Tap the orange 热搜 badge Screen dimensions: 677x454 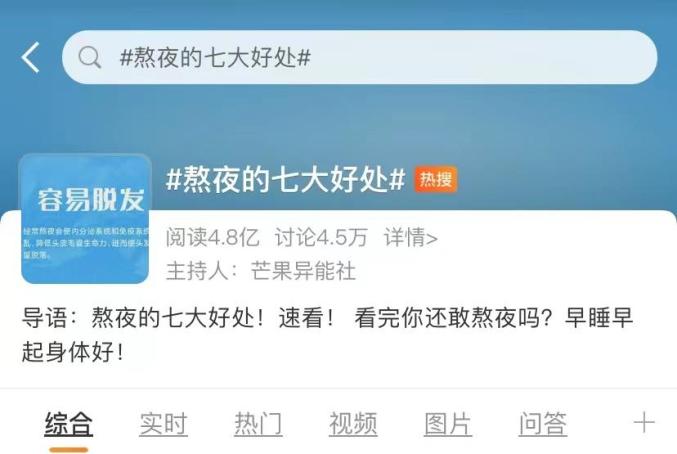(435, 179)
